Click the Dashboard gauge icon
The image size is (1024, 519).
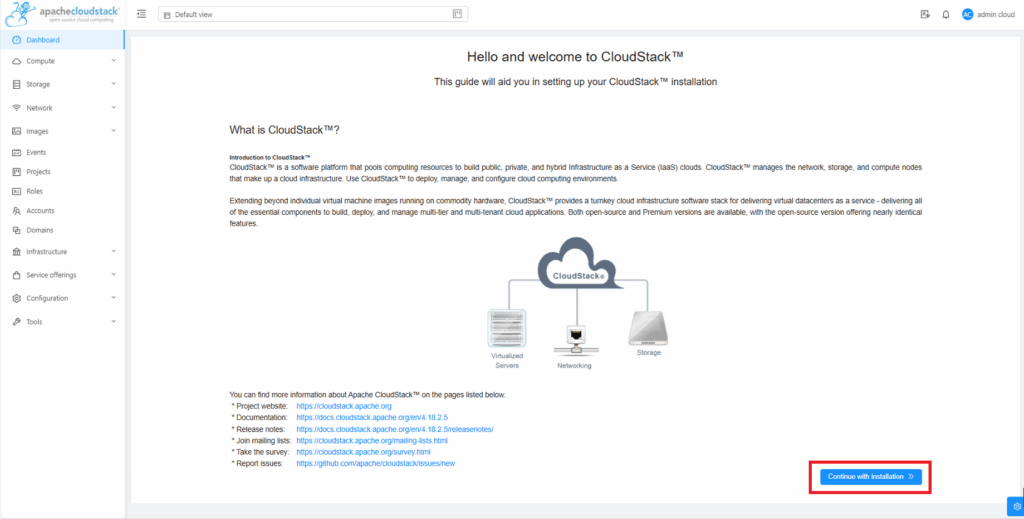(17, 40)
